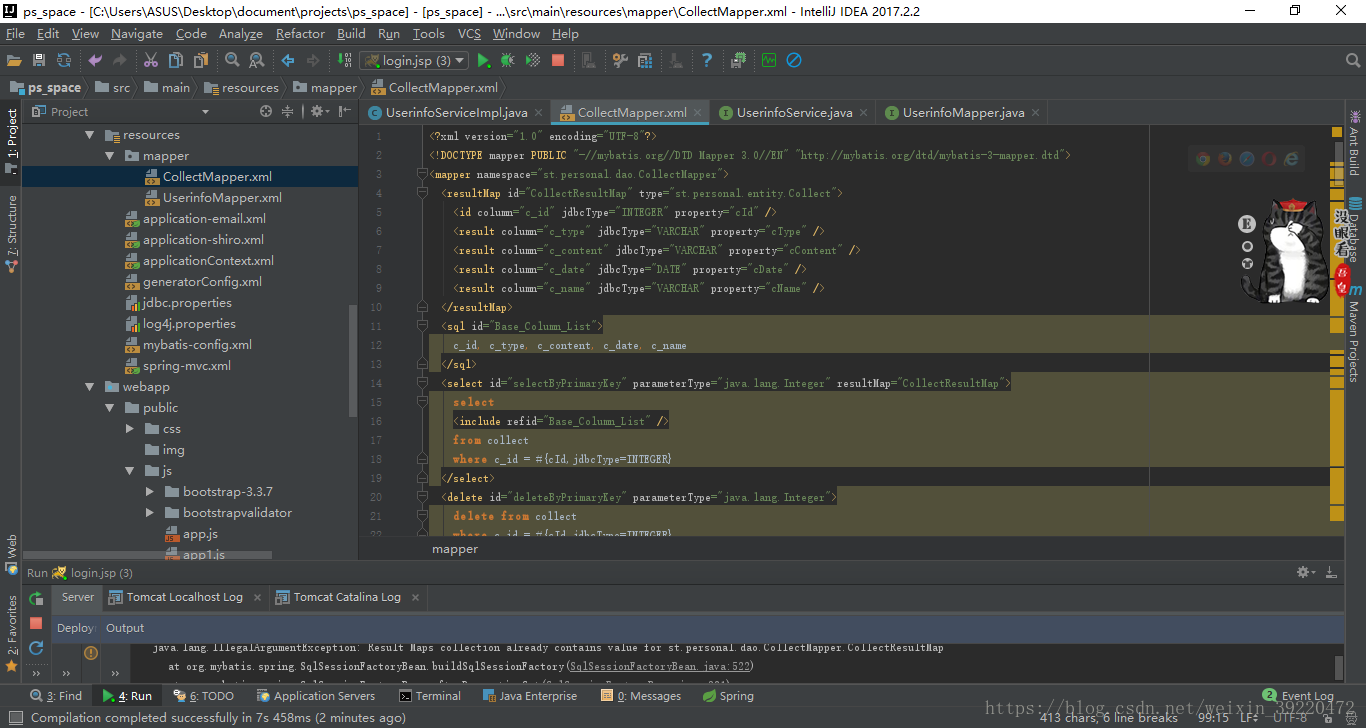Image resolution: width=1366 pixels, height=728 pixels.
Task: Open the 6: TODO tool window
Action: point(203,696)
